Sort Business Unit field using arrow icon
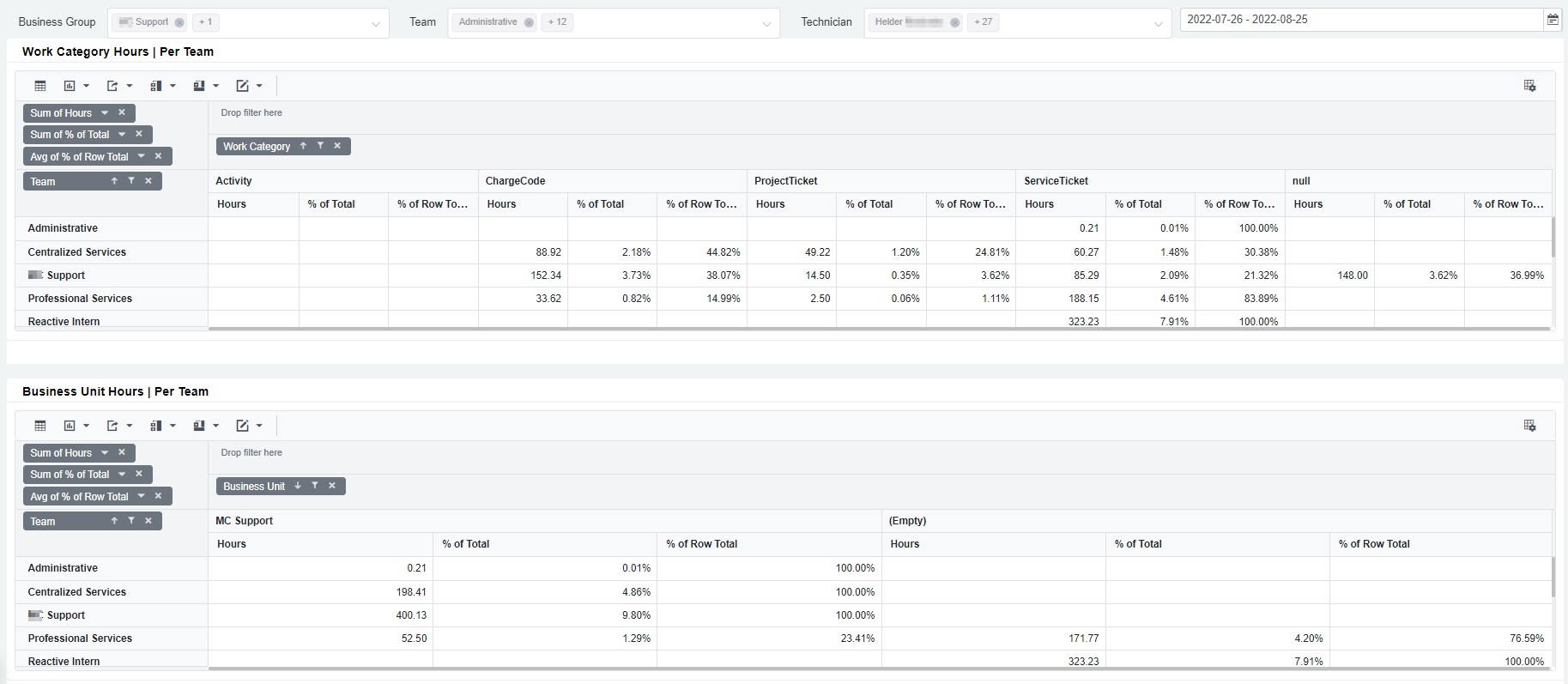Image resolution: width=1568 pixels, height=684 pixels. click(x=298, y=486)
